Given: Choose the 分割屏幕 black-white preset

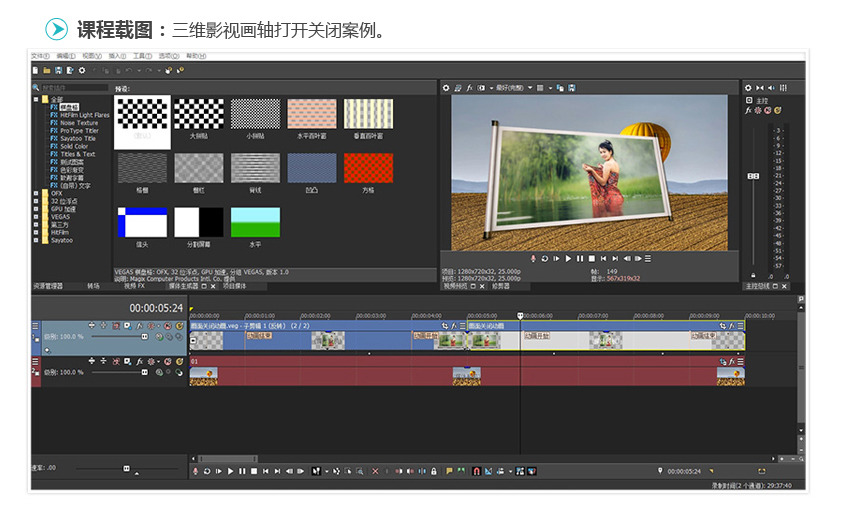Looking at the screenshot, I should 198,222.
